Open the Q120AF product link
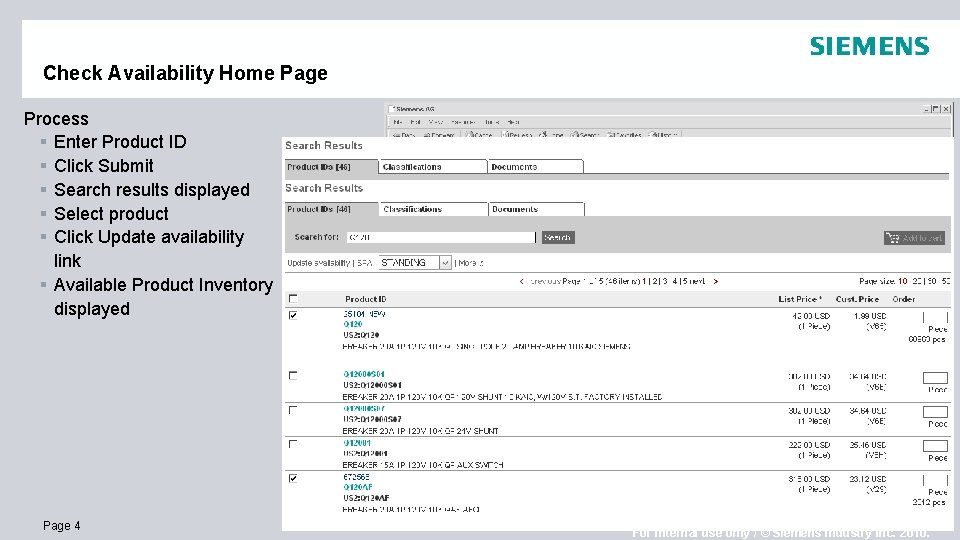The width and height of the screenshot is (960, 540). (x=358, y=487)
